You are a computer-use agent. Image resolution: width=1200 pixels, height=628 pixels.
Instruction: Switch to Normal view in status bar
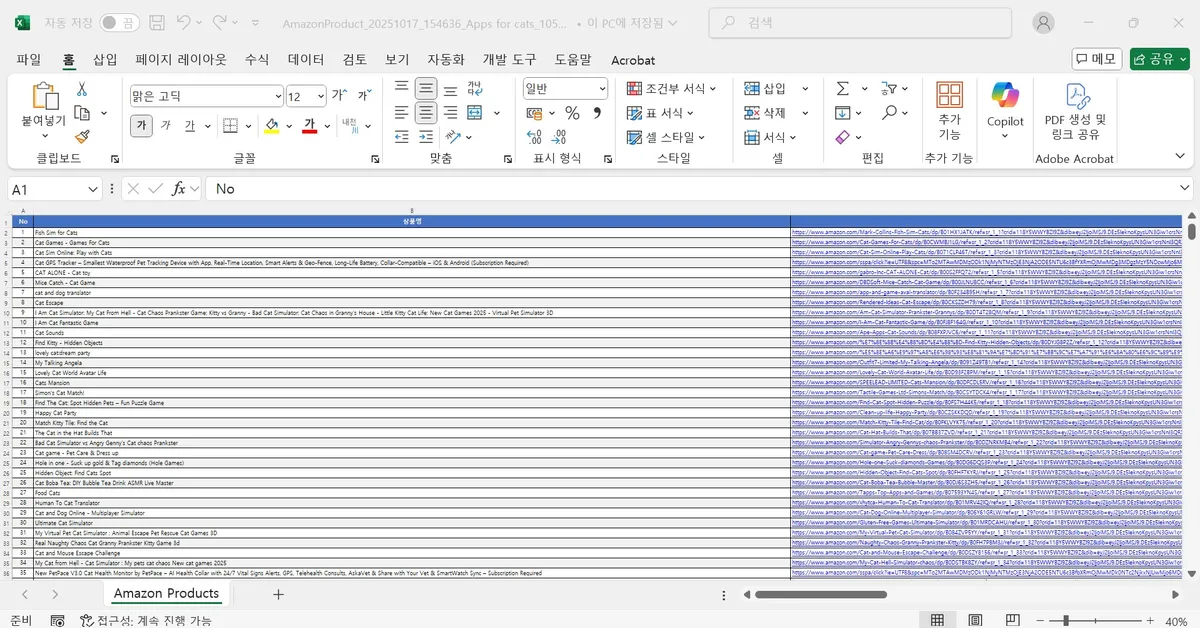937,620
